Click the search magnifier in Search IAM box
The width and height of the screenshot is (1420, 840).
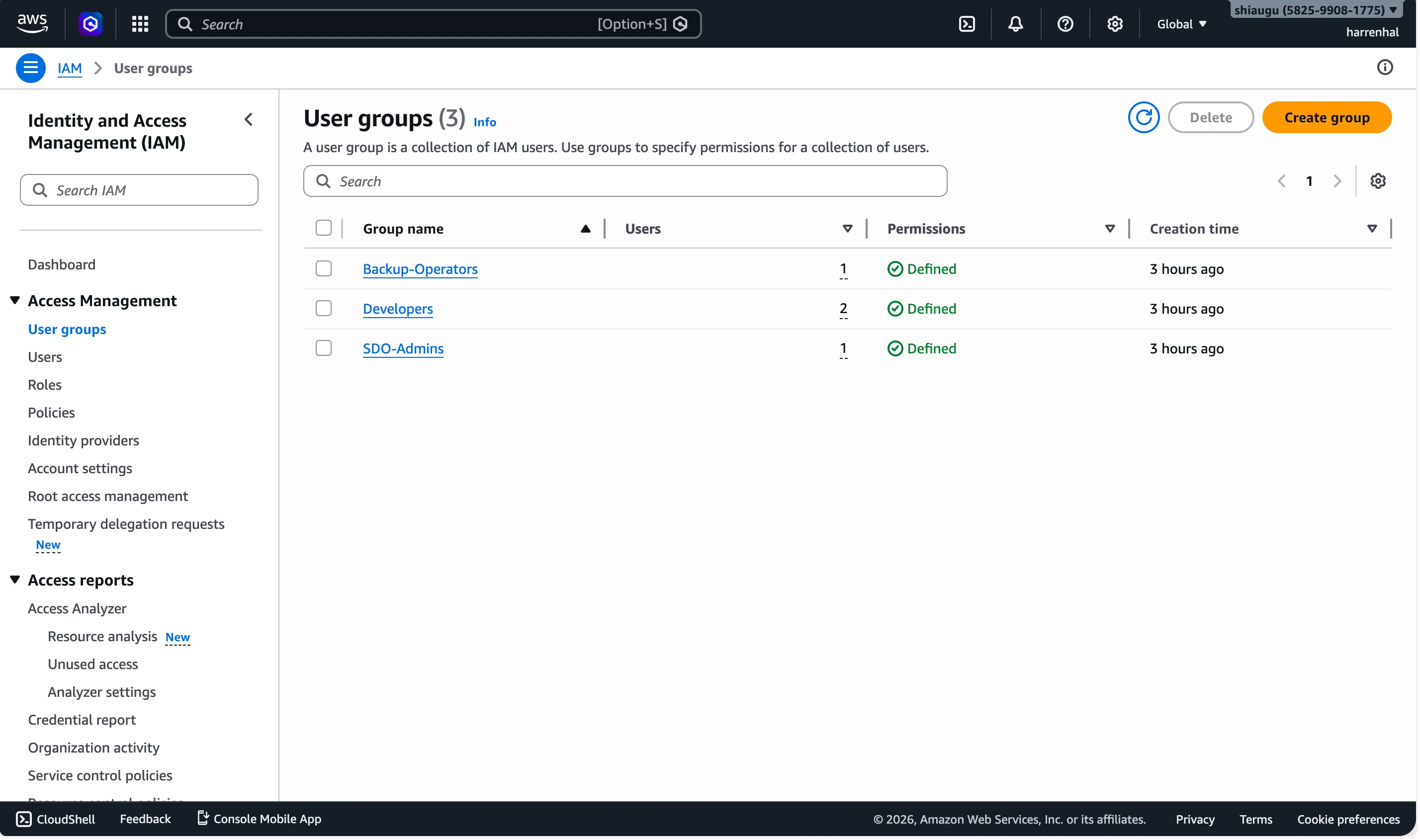40,190
